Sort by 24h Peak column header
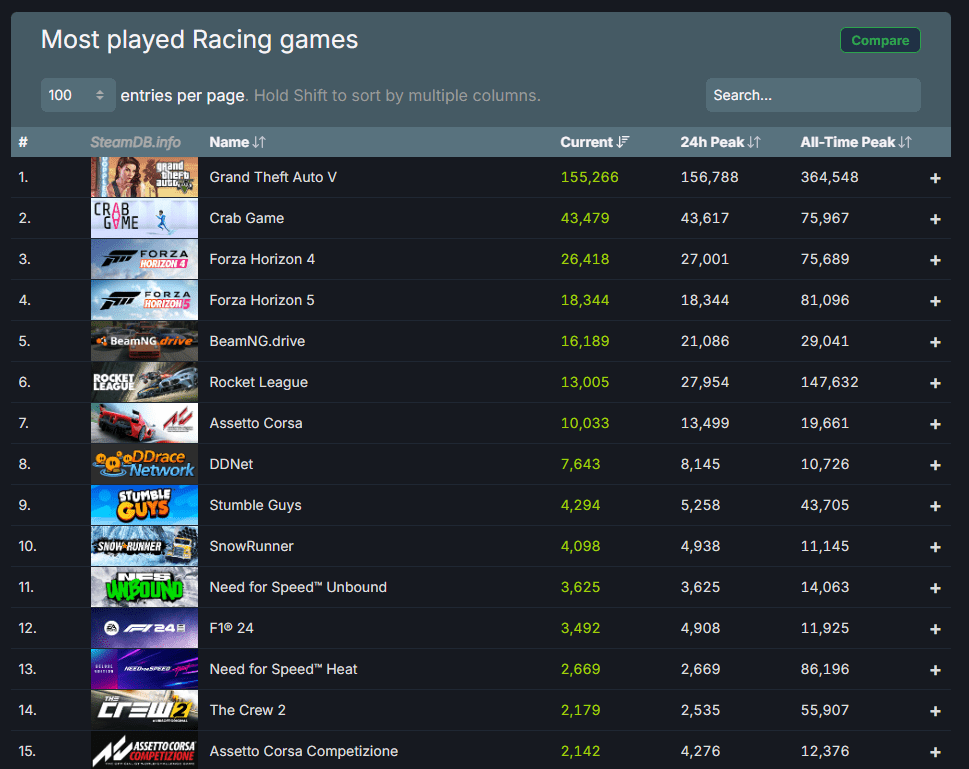This screenshot has width=969, height=769. click(720, 142)
